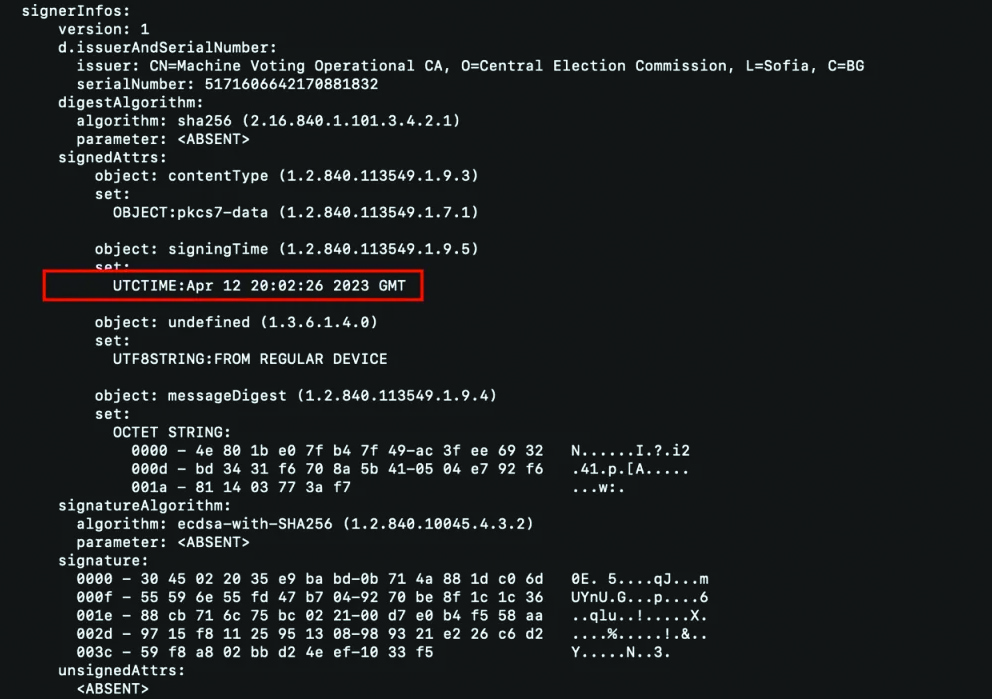The image size is (992, 699).
Task: Click the OCTET STRING: label
Action: click(x=171, y=432)
